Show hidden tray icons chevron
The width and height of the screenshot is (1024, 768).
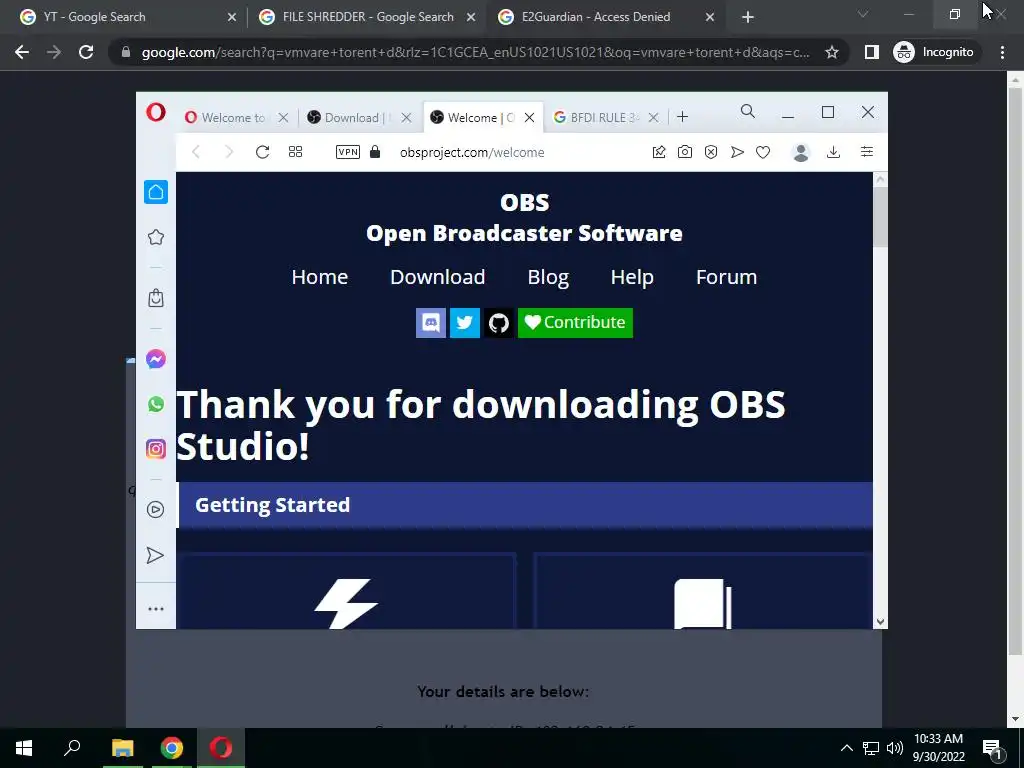pos(846,748)
